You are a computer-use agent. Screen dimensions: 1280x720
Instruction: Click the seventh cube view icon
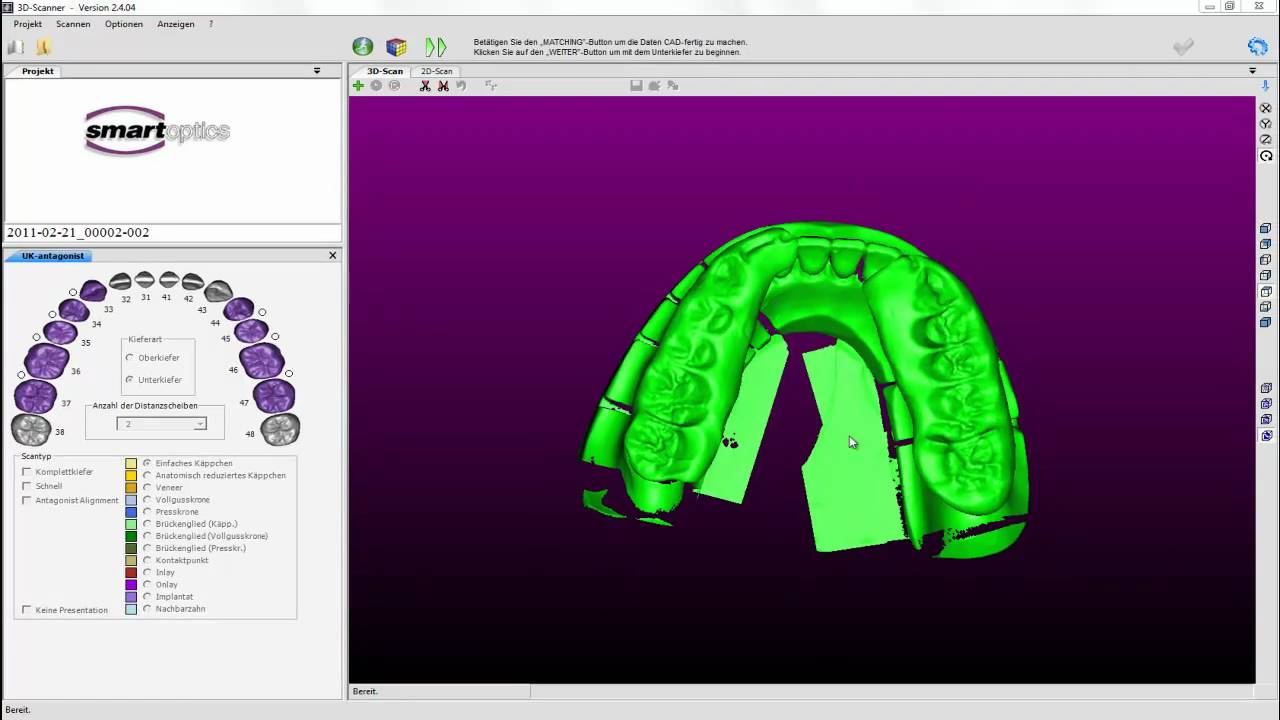[1265, 323]
